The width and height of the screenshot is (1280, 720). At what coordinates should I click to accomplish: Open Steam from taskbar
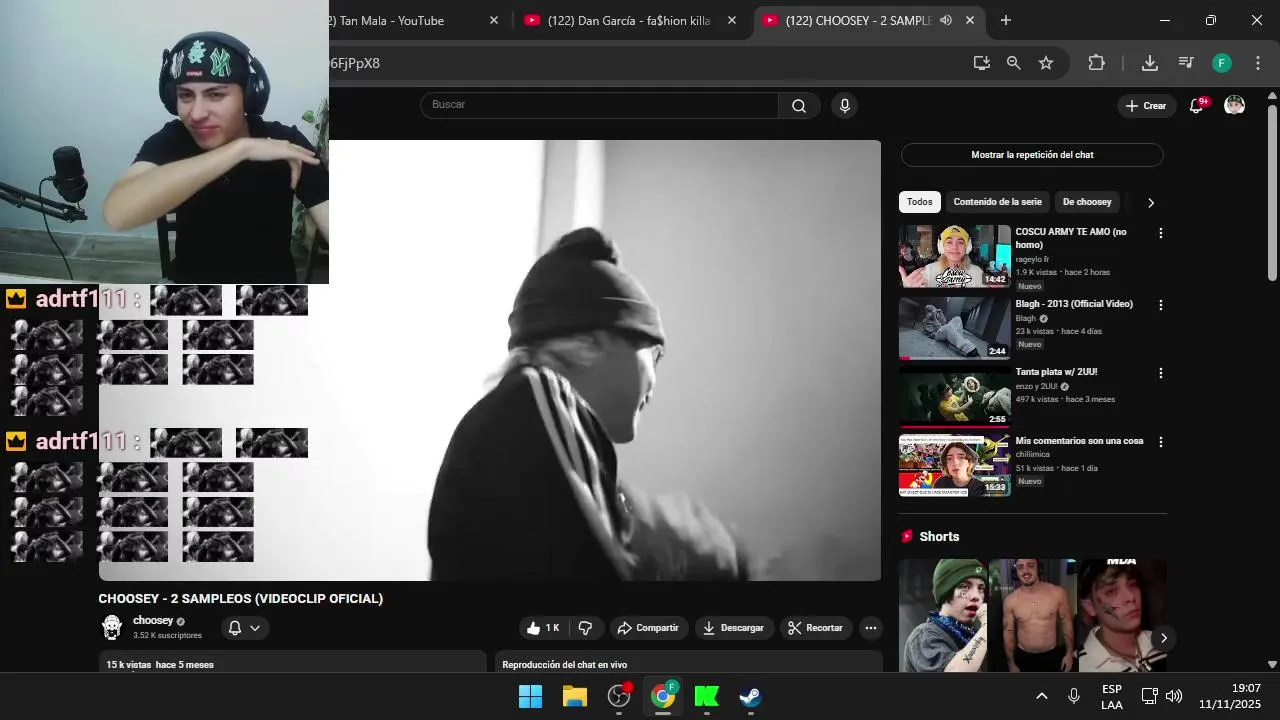[x=750, y=696]
